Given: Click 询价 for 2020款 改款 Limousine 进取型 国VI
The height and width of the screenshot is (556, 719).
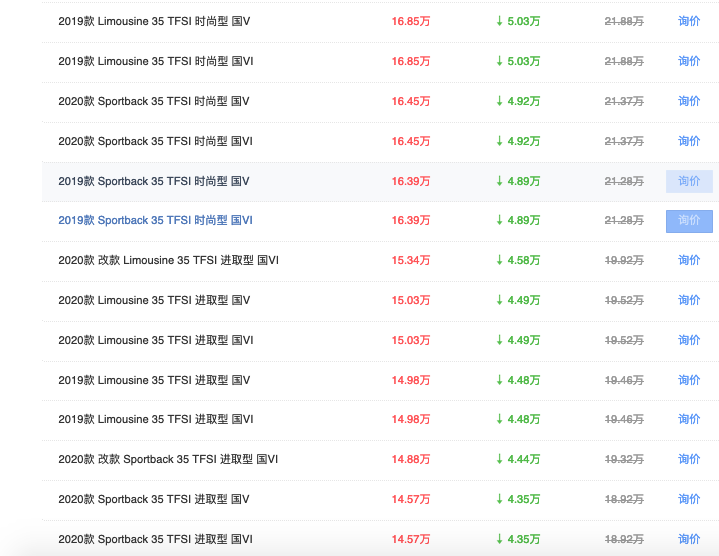Looking at the screenshot, I should coord(689,260).
